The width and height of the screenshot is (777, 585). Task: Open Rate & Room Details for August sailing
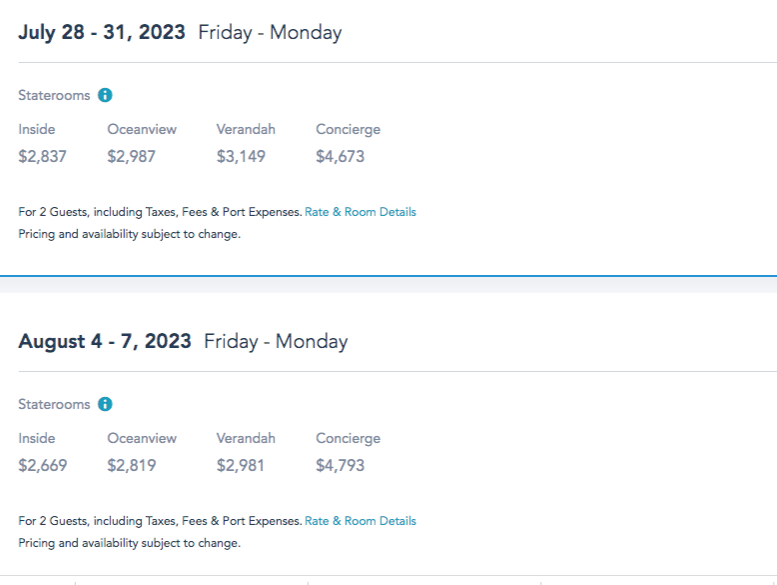(x=360, y=521)
